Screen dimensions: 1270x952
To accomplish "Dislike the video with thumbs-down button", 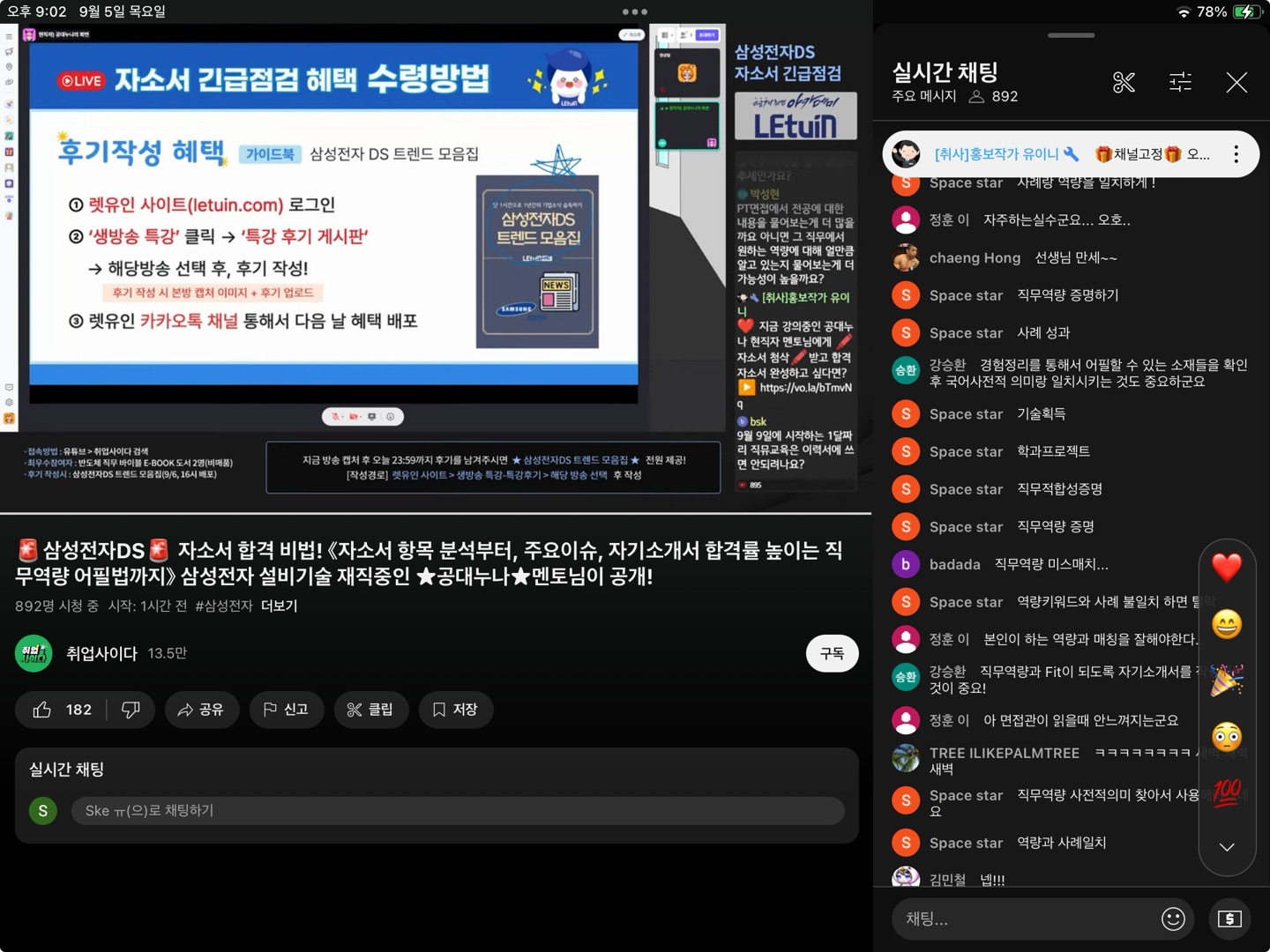I will point(131,710).
